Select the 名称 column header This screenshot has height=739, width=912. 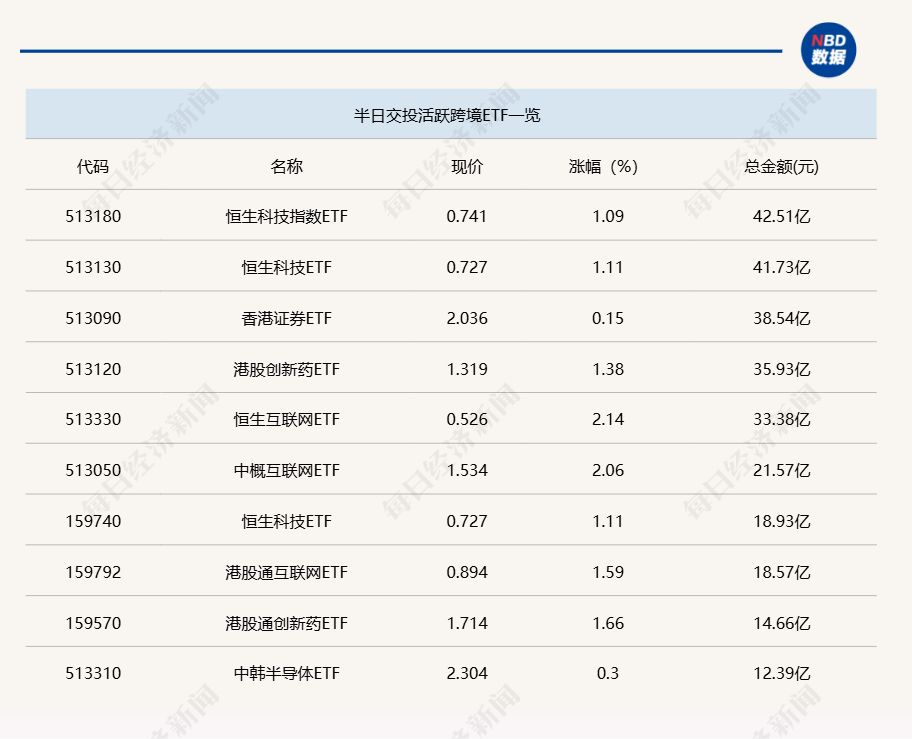286,166
